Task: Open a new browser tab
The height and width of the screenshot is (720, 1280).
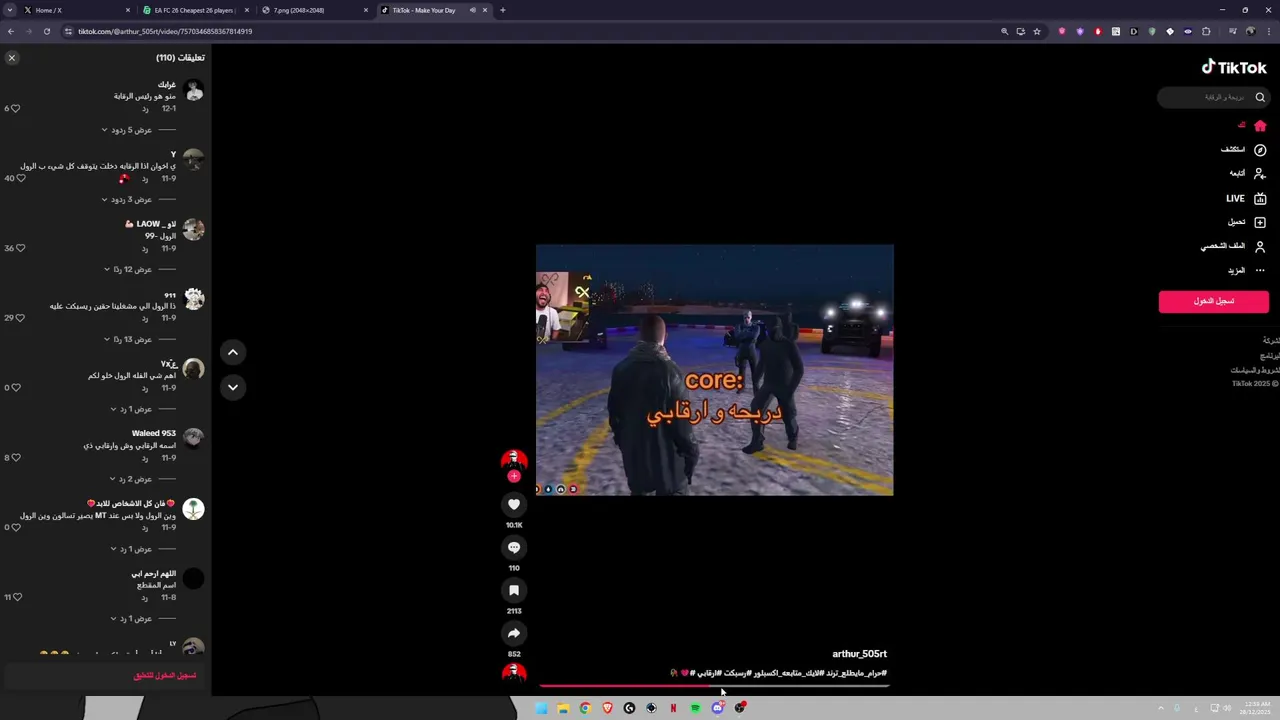Action: point(502,10)
